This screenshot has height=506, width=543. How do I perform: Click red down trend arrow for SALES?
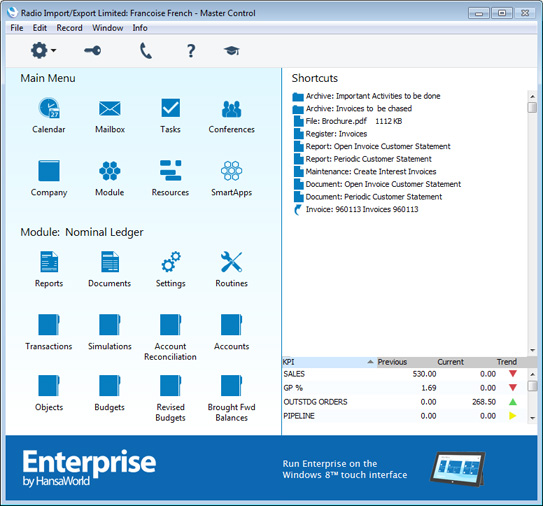click(513, 374)
